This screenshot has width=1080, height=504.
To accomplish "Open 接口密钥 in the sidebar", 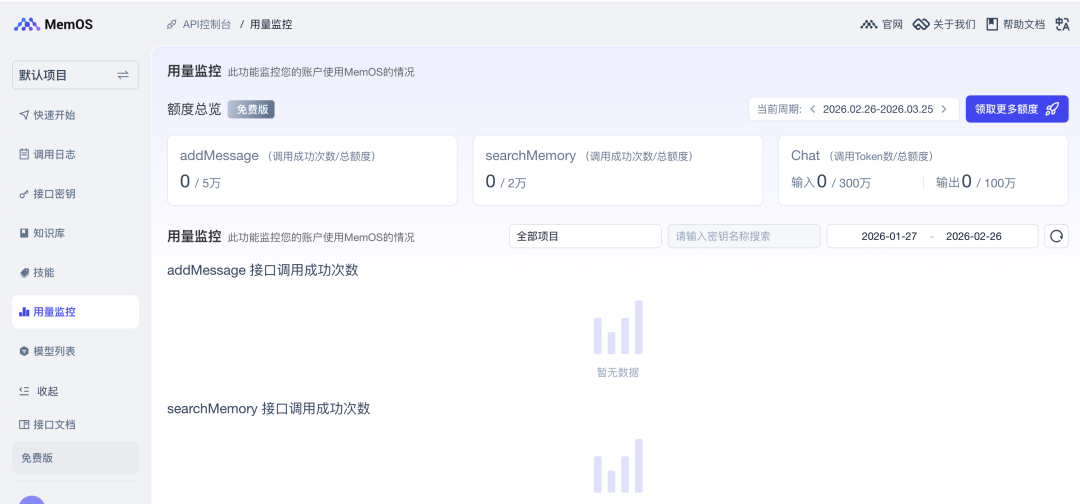I will click(x=76, y=194).
